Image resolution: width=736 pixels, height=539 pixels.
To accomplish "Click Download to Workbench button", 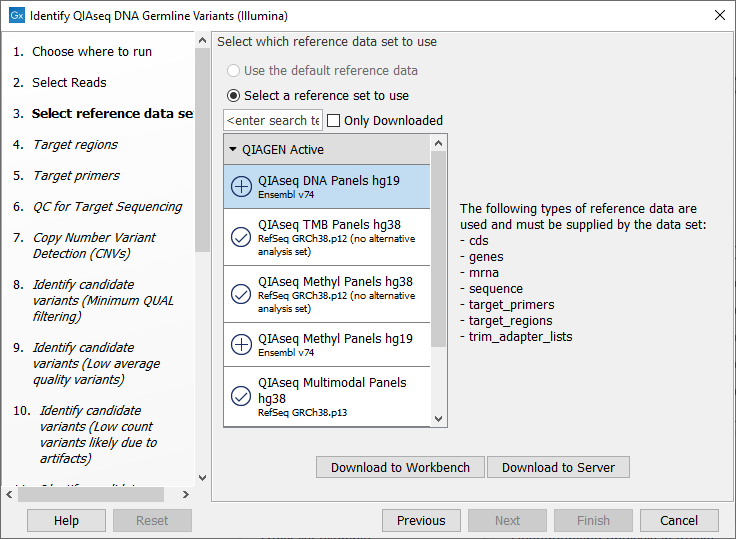I will [400, 467].
